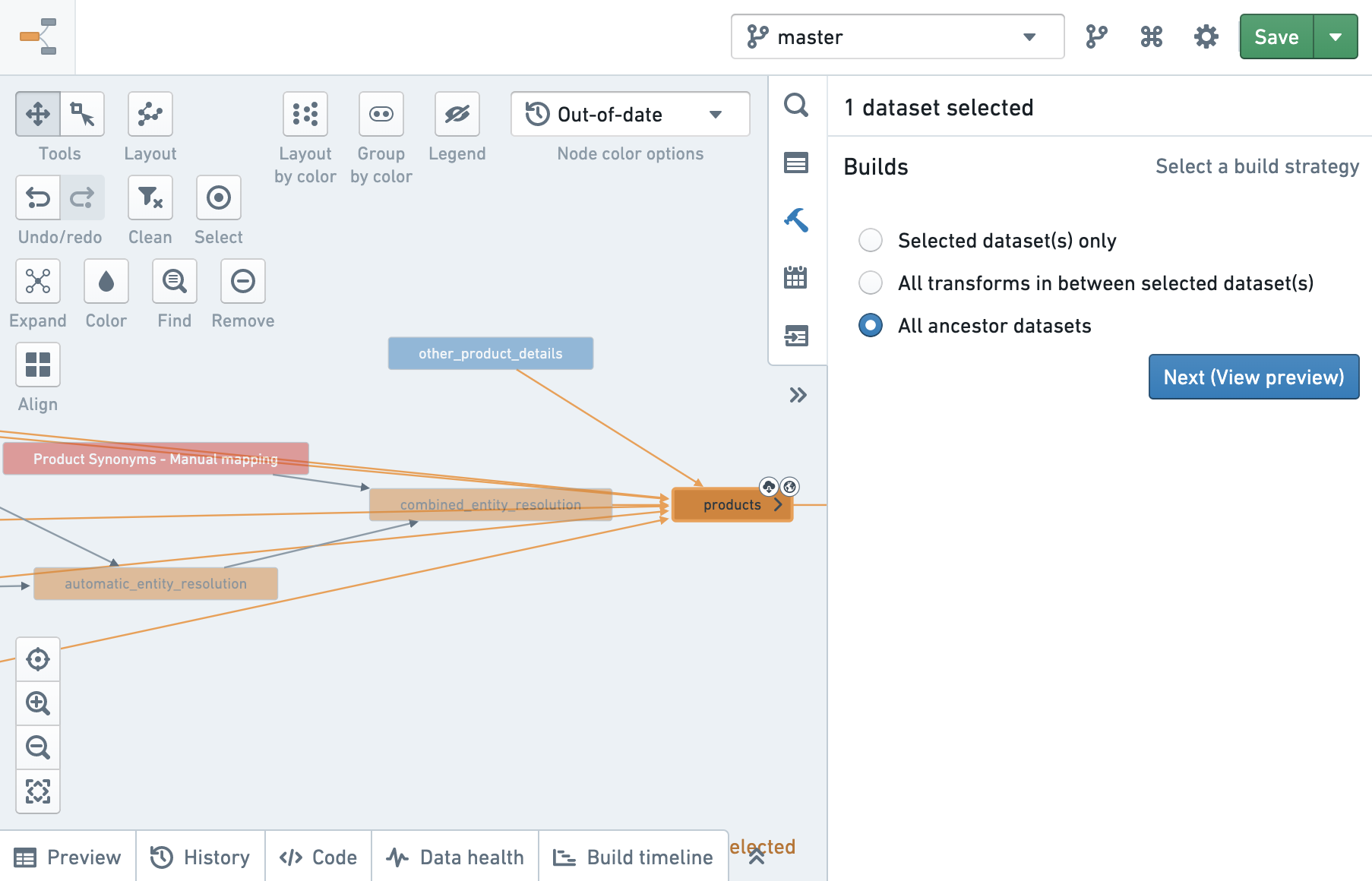1372x881 pixels.
Task: Click the Expand nodes tool icon
Action: tap(38, 281)
